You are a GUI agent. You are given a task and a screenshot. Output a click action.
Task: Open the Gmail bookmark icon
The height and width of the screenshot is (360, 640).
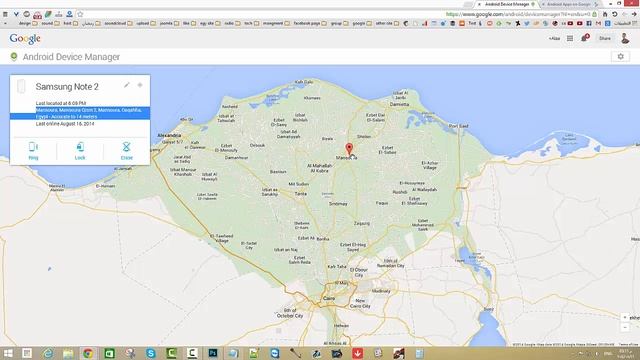tap(598, 24)
